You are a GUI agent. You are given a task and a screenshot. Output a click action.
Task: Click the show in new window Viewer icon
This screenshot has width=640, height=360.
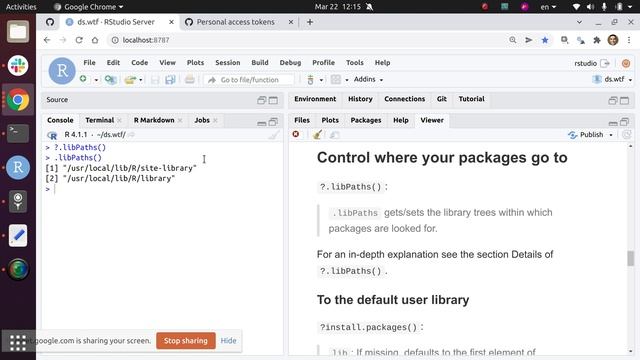(334, 135)
